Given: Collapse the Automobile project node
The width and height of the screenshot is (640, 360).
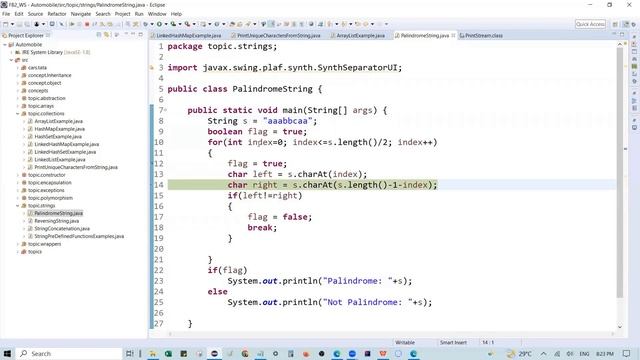Looking at the screenshot, I should coord(5,44).
